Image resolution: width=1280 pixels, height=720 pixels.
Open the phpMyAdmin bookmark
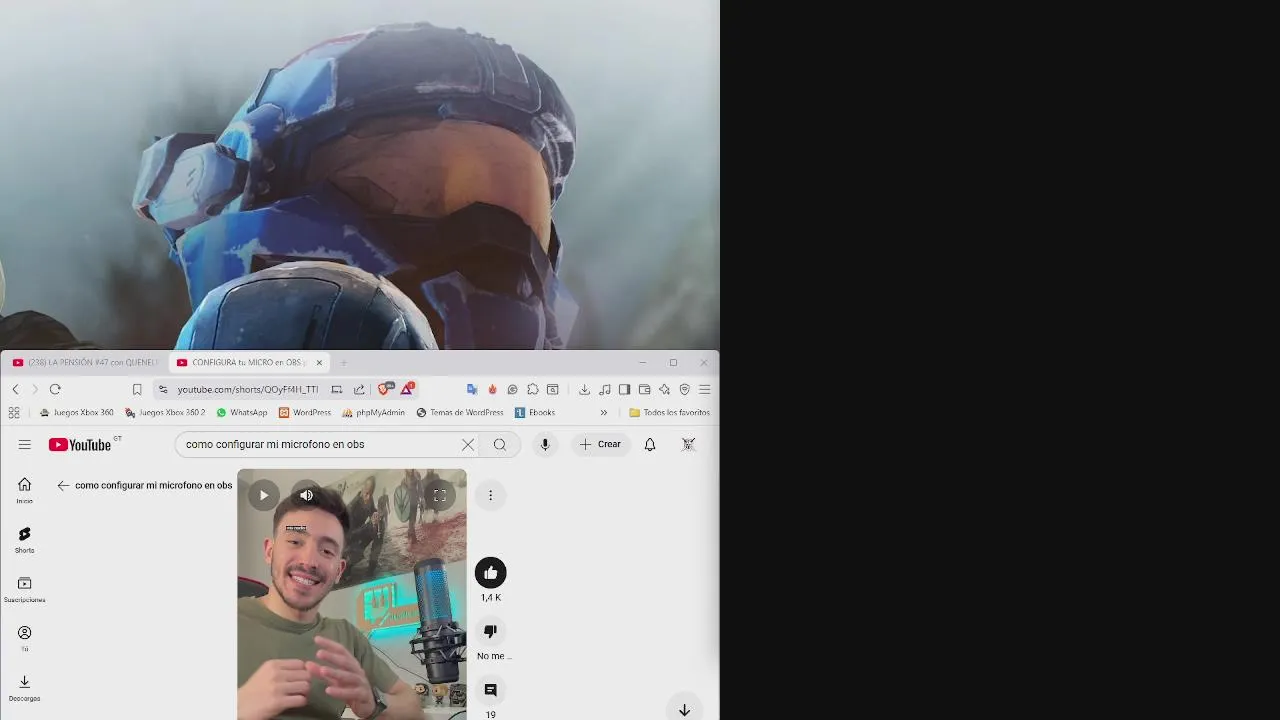[373, 412]
